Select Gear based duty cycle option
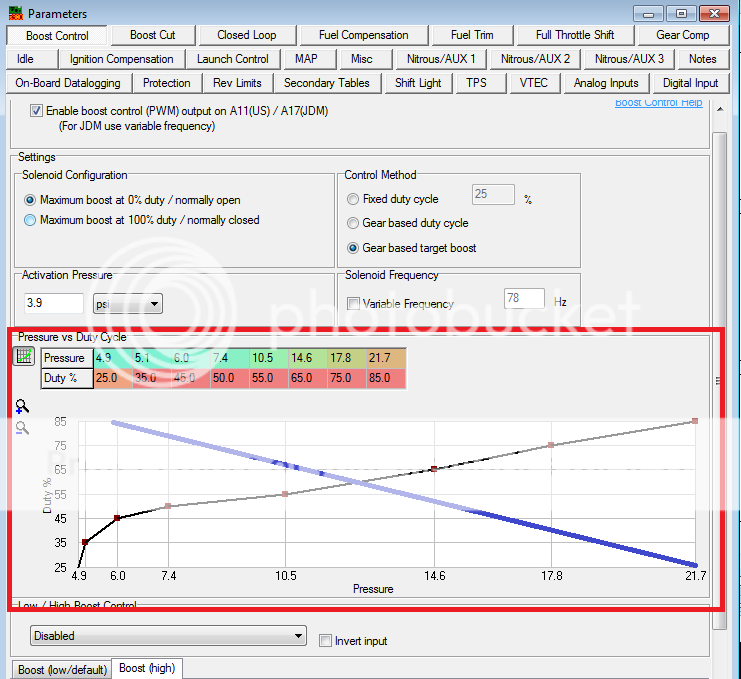This screenshot has width=741, height=679. point(353,223)
